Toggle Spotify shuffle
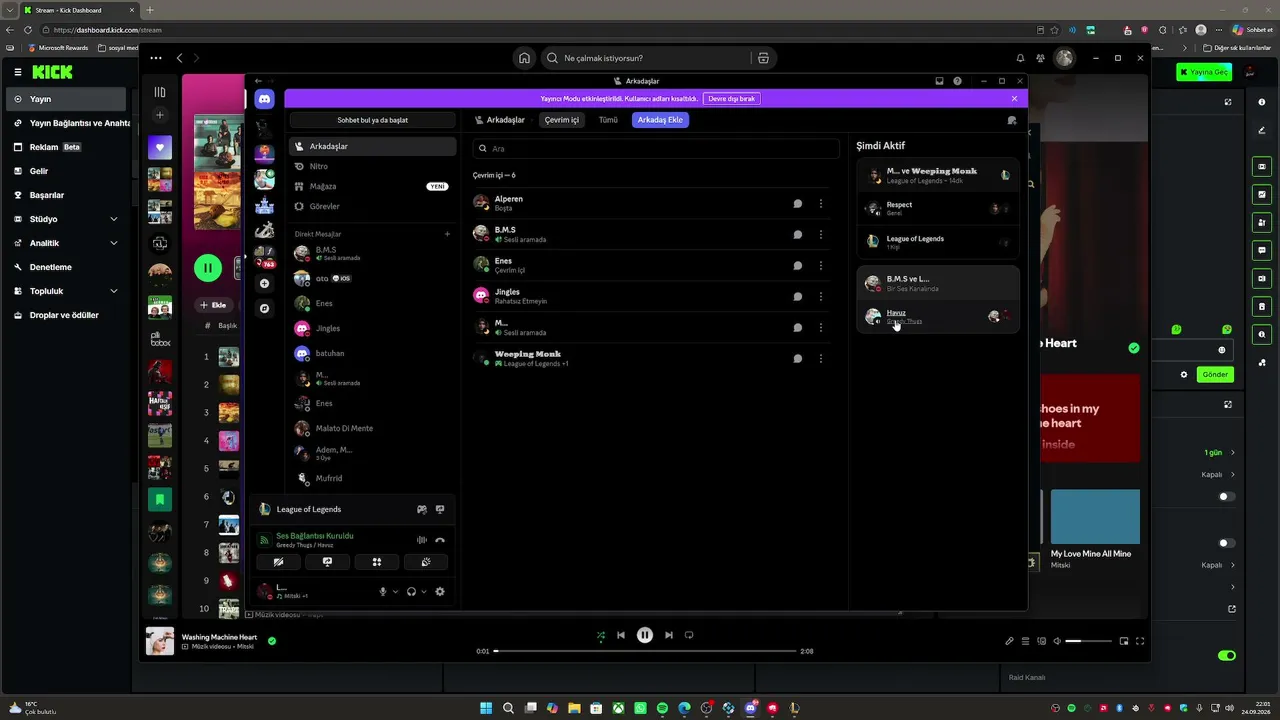Viewport: 1280px width, 720px height. pos(600,635)
